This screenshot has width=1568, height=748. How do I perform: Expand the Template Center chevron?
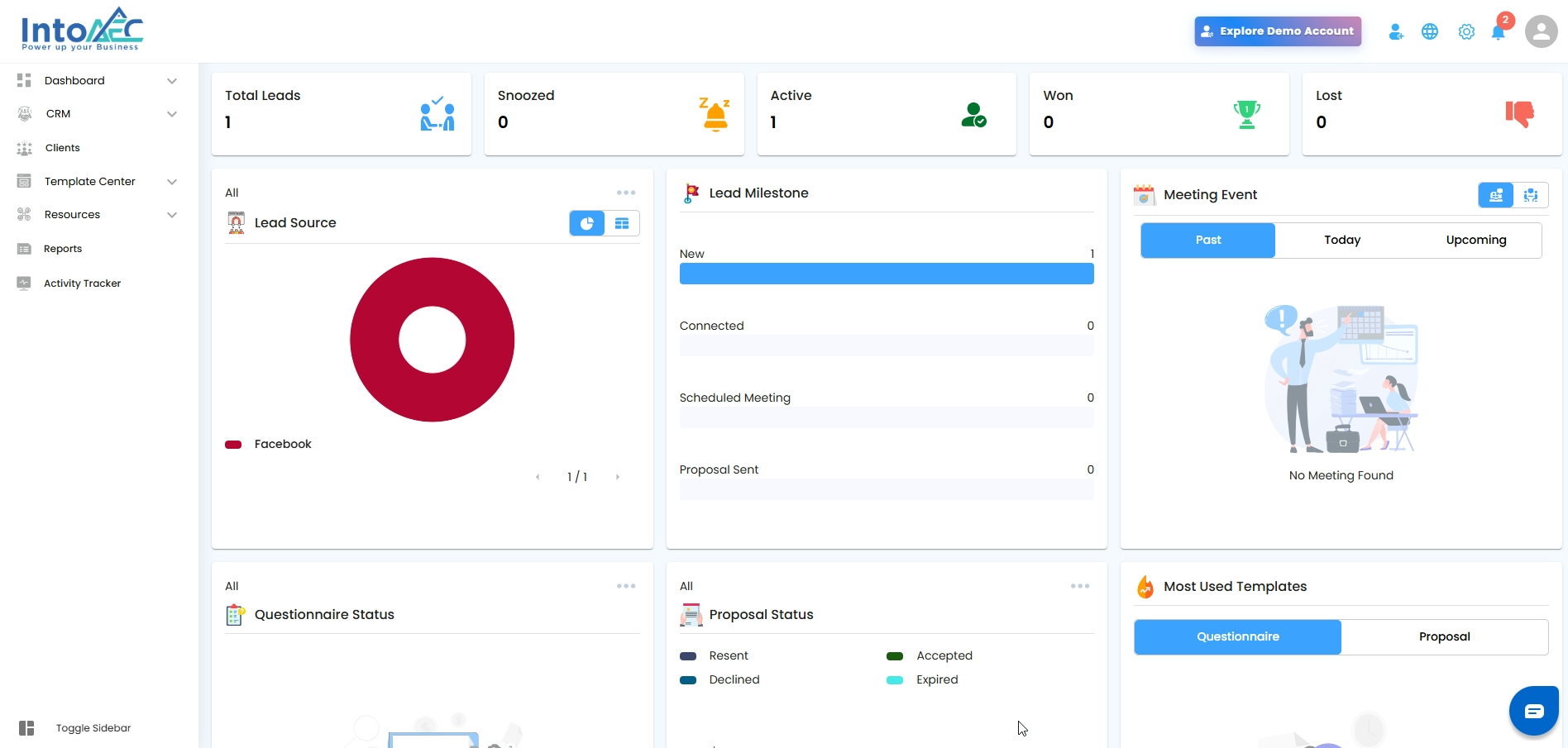[x=172, y=182]
